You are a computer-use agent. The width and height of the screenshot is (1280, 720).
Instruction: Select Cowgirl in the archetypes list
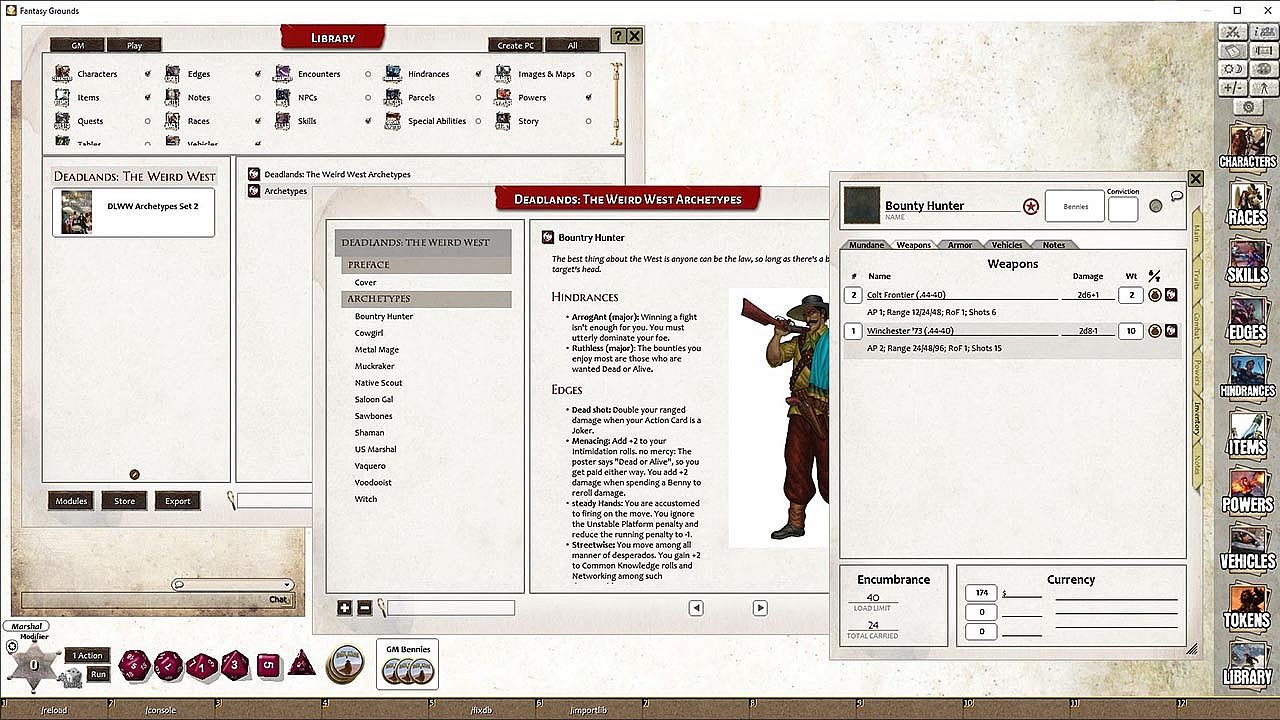coord(369,333)
